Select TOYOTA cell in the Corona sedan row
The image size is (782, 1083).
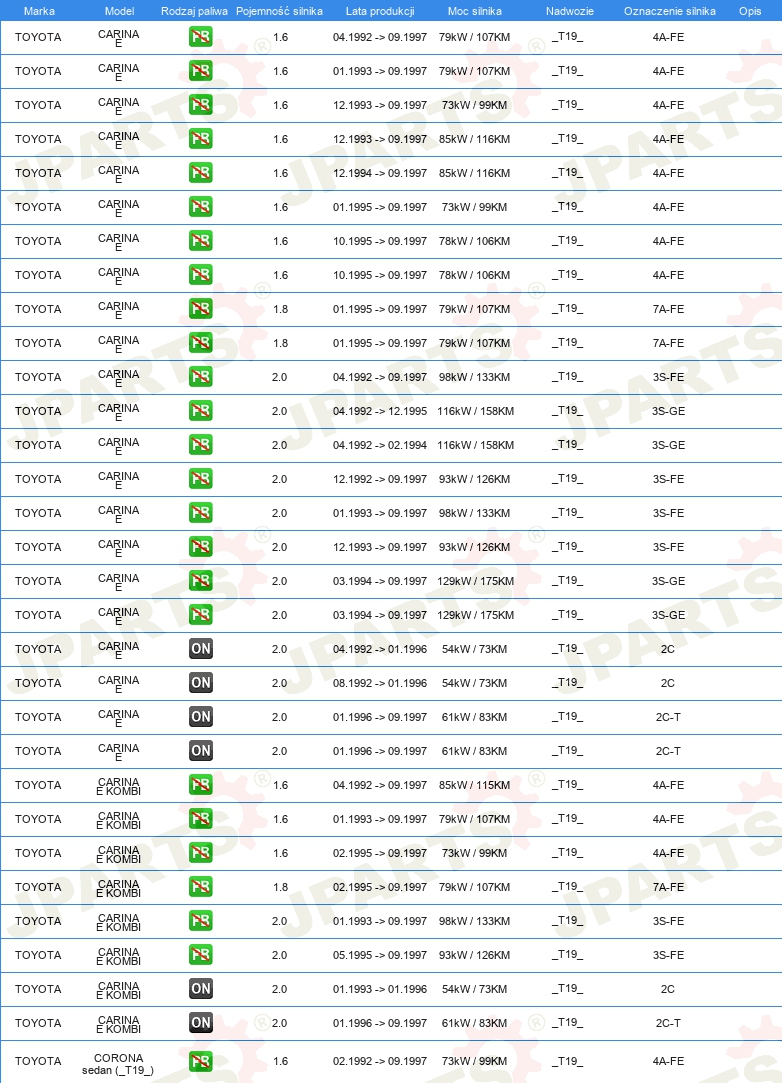coord(38,1062)
